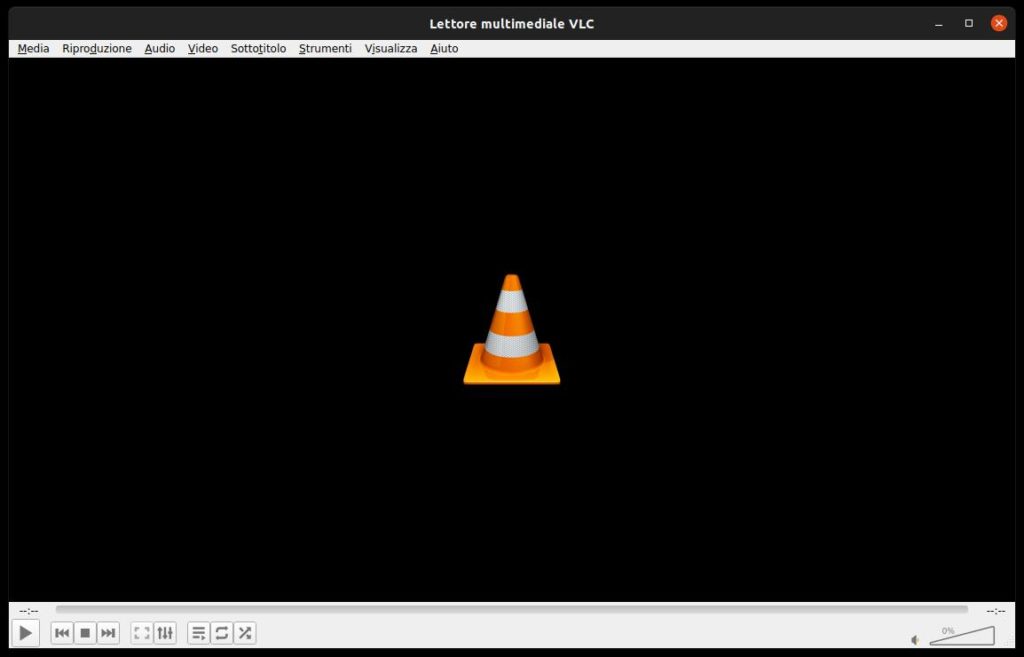The height and width of the screenshot is (657, 1024).
Task: Open the Sottotitolo menu
Action: [258, 48]
